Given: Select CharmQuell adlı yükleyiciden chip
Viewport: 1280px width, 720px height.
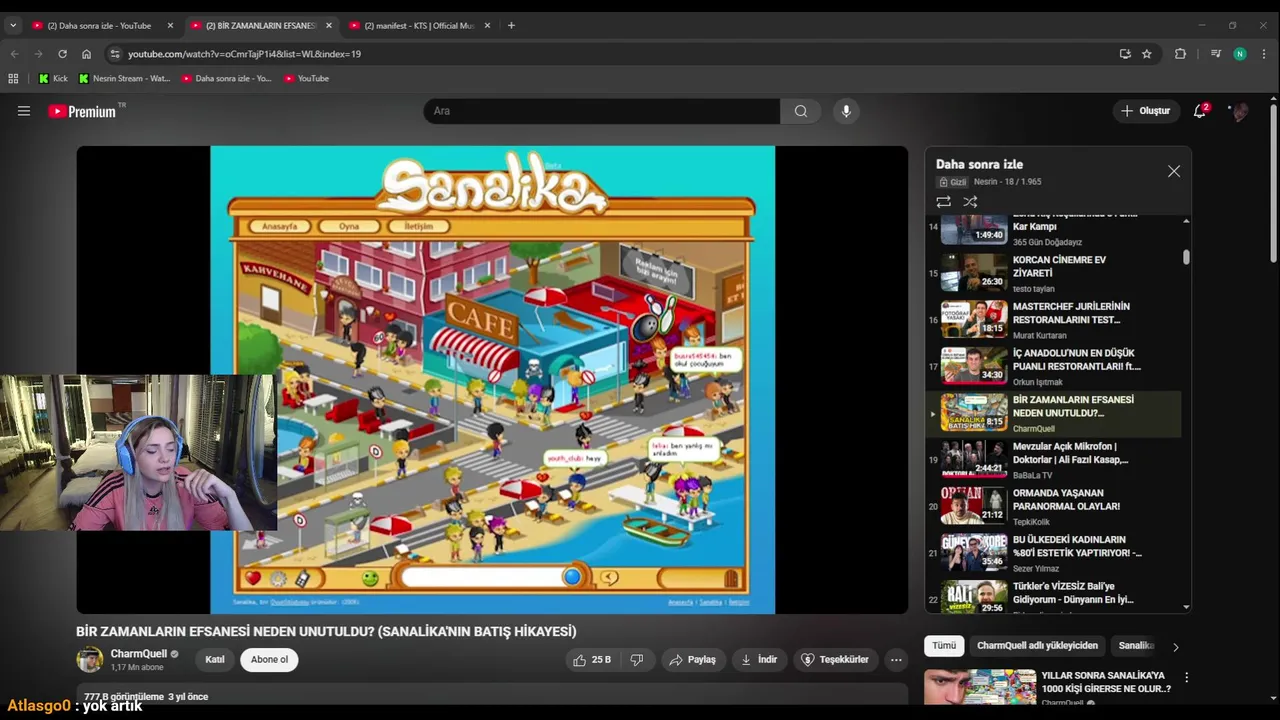Looking at the screenshot, I should click(1037, 646).
